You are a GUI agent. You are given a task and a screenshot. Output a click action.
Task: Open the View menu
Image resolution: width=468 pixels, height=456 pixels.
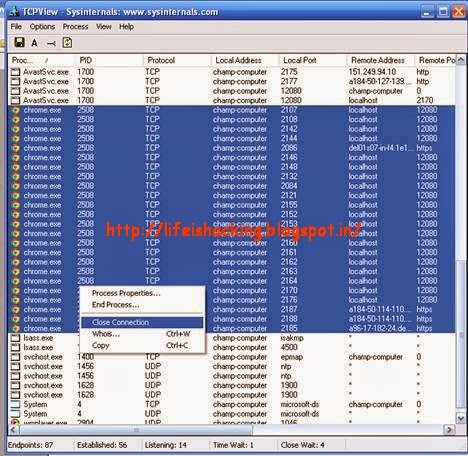coord(104,27)
